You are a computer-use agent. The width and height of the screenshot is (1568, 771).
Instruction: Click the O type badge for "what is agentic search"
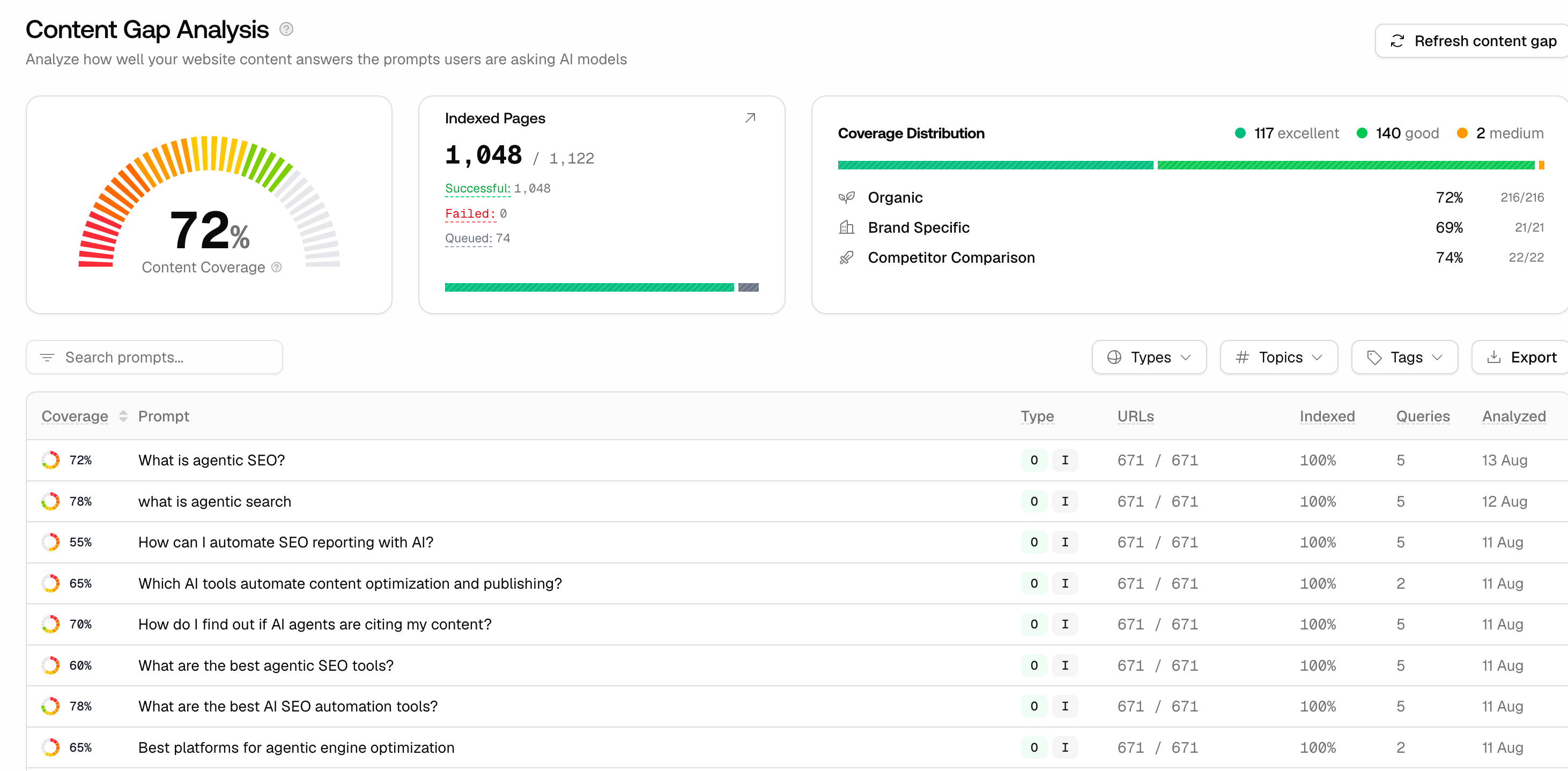tap(1034, 501)
